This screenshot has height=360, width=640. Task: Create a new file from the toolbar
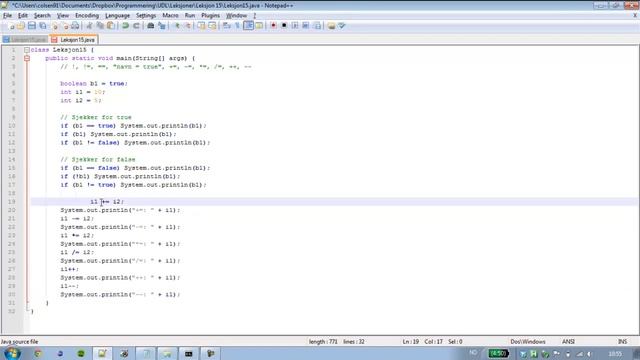tap(11, 26)
